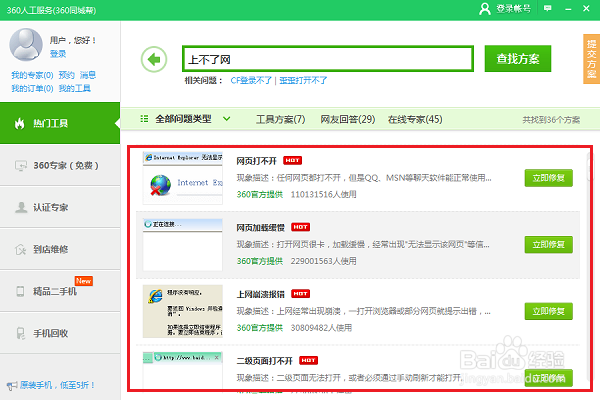
Task: Open the 预约 link
Action: click(66, 75)
